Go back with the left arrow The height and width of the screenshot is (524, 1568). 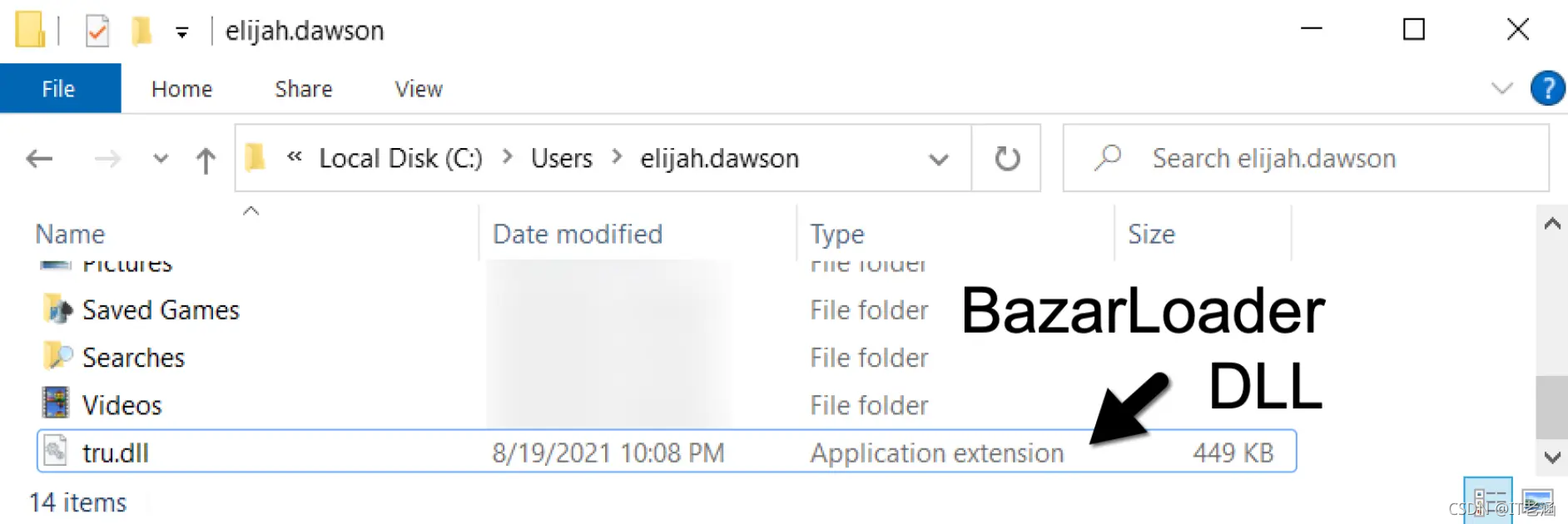point(40,158)
